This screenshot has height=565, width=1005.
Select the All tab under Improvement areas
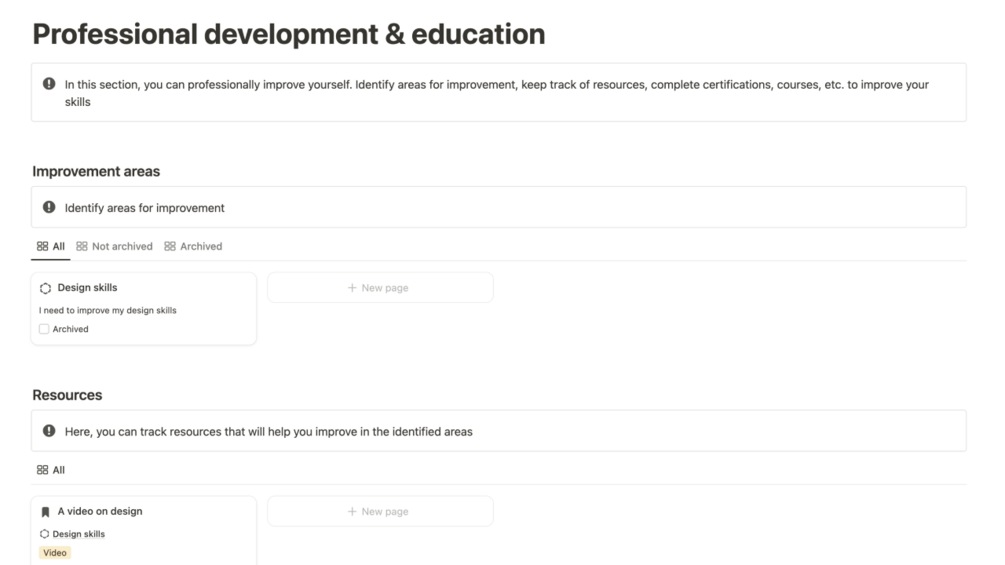click(51, 246)
